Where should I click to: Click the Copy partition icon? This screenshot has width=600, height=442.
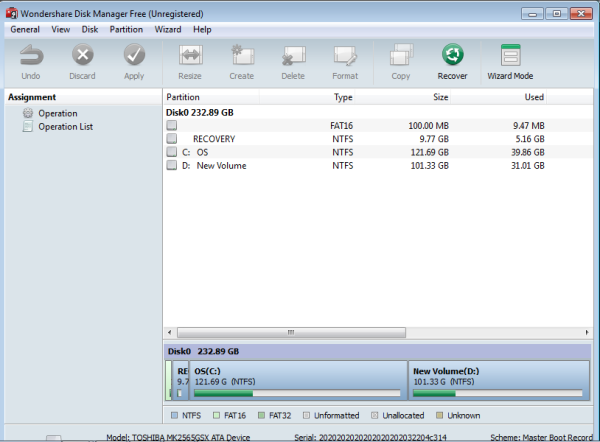pos(401,58)
